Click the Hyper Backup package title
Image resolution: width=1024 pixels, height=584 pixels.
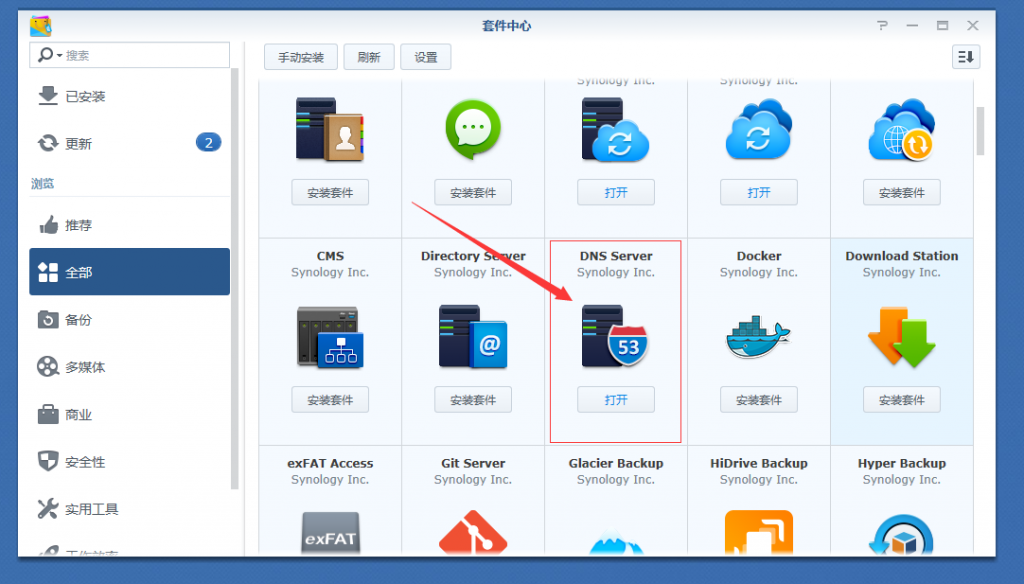(x=902, y=463)
